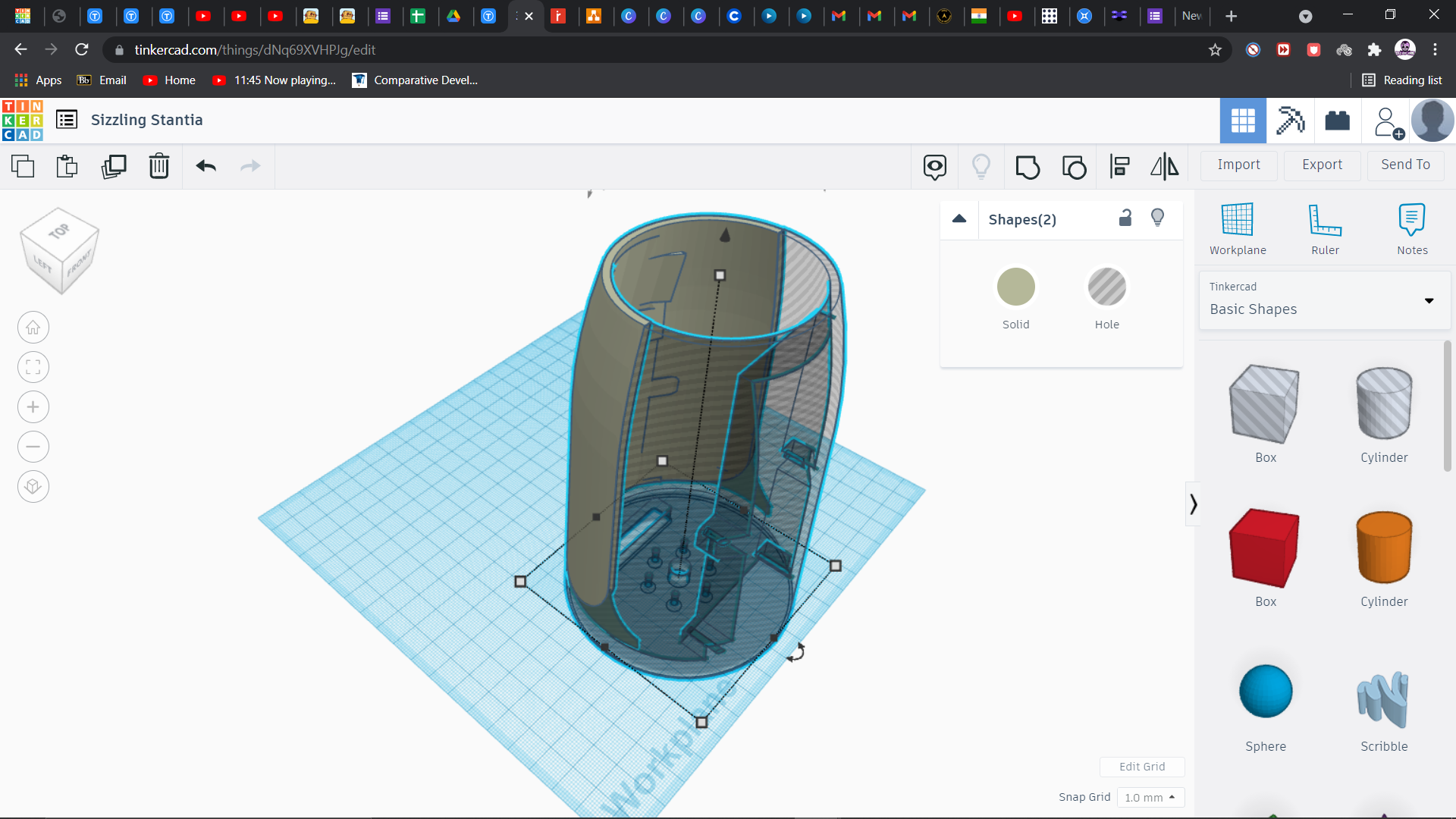
Task: Delete selection with trash icon
Action: click(x=158, y=166)
